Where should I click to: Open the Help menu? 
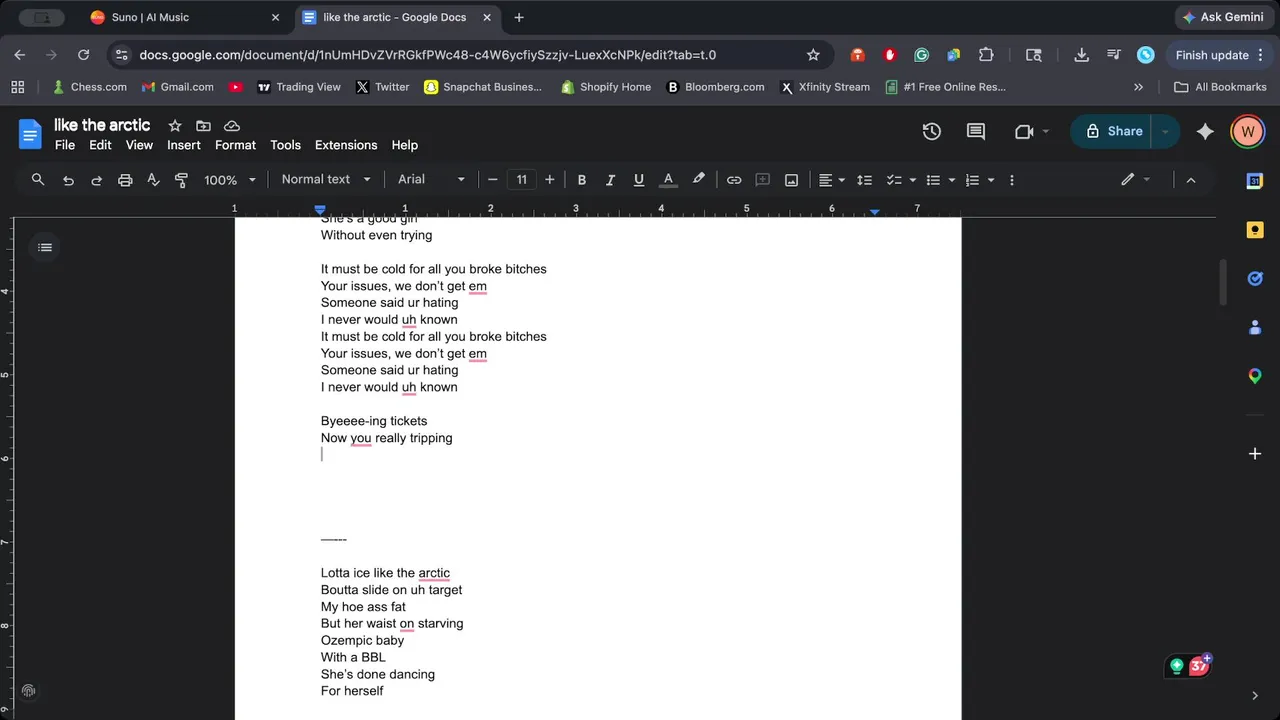[x=405, y=145]
